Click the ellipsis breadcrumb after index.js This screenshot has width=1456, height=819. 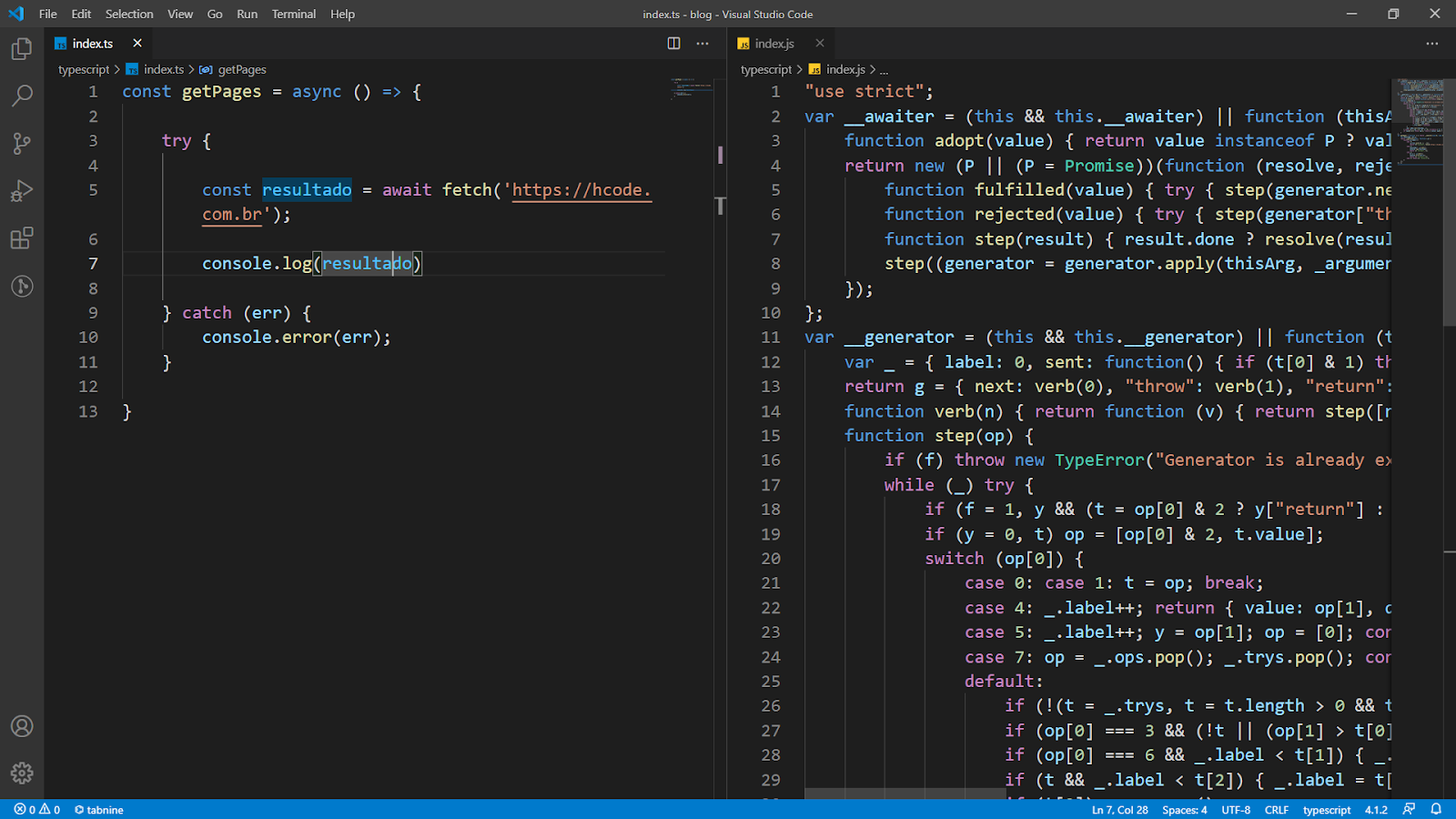click(x=884, y=70)
